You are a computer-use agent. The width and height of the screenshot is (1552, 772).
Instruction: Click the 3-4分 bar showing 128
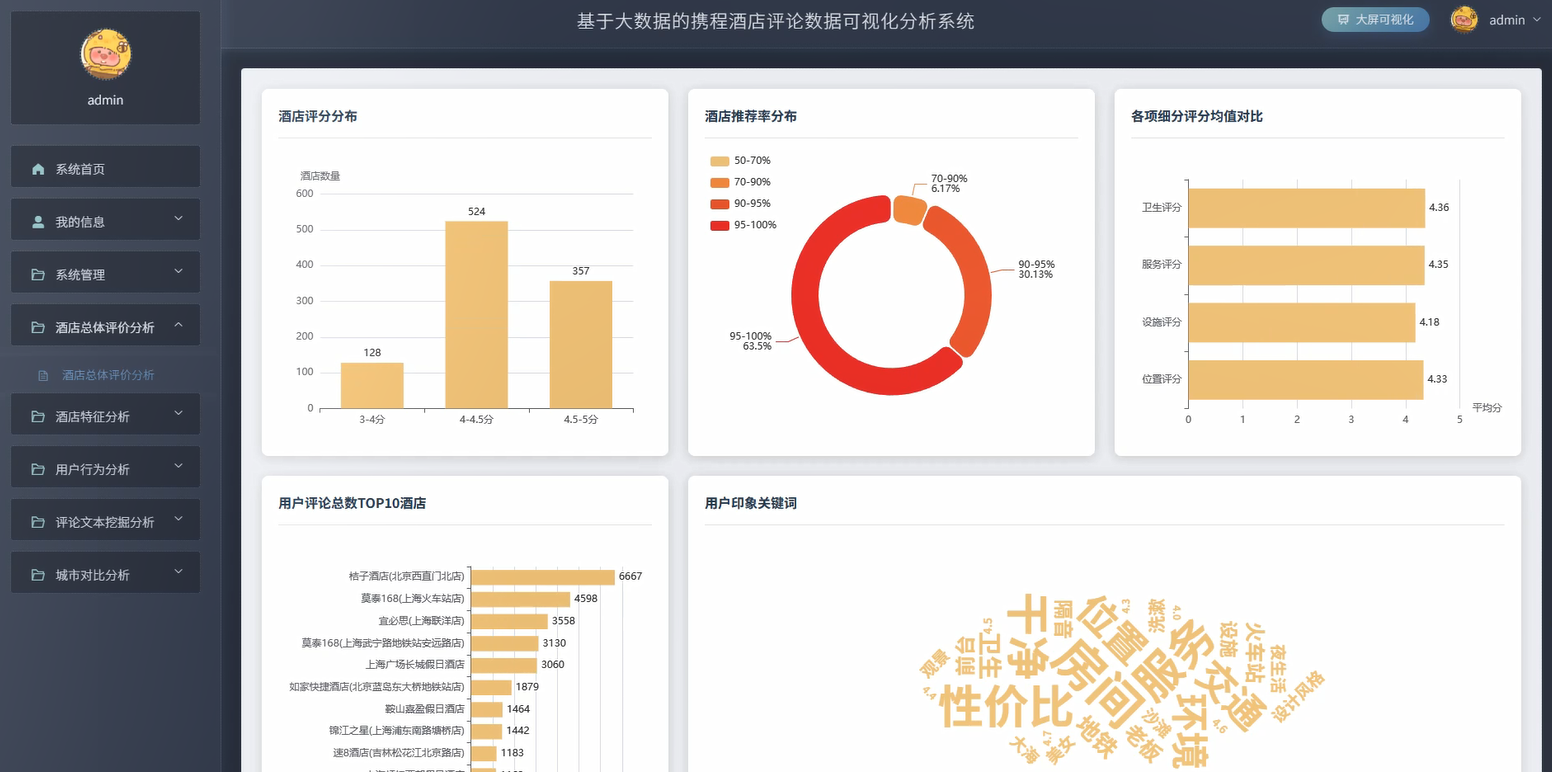pos(372,386)
